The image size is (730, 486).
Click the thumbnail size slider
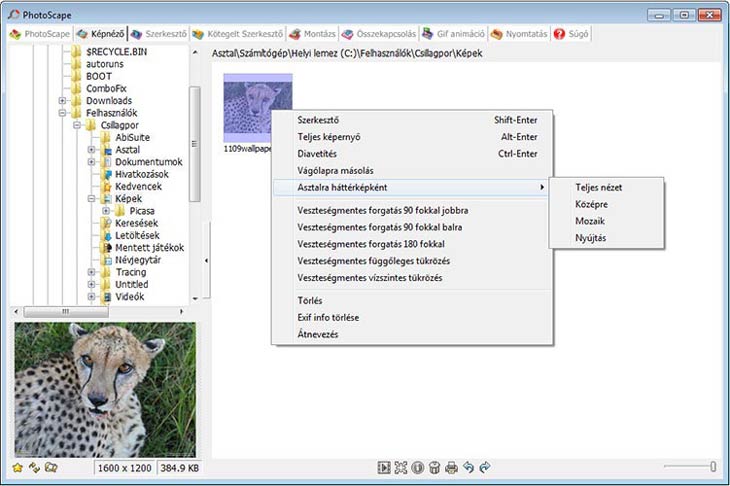click(712, 467)
